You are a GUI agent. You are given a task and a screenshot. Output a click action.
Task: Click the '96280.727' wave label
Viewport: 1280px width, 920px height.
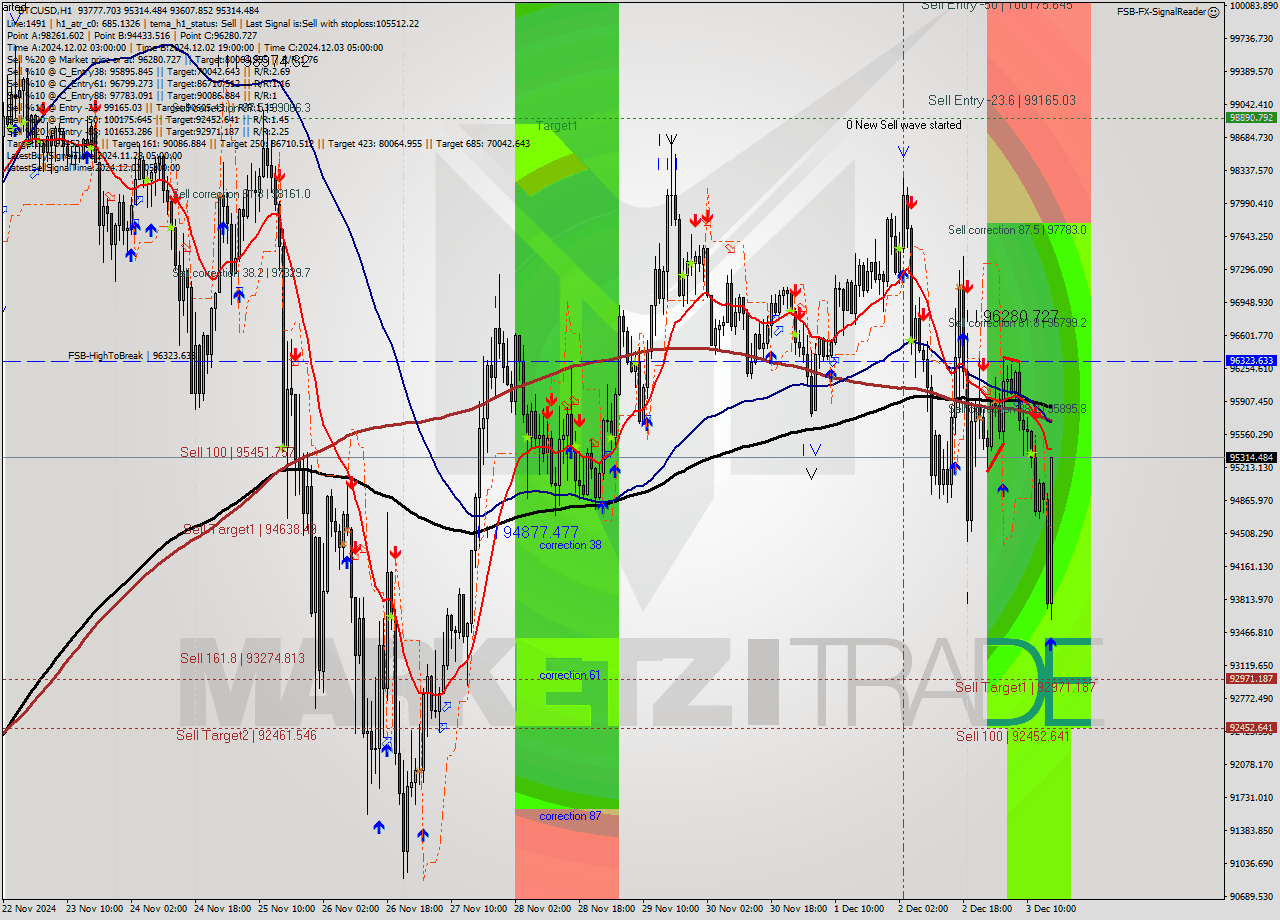(1021, 316)
